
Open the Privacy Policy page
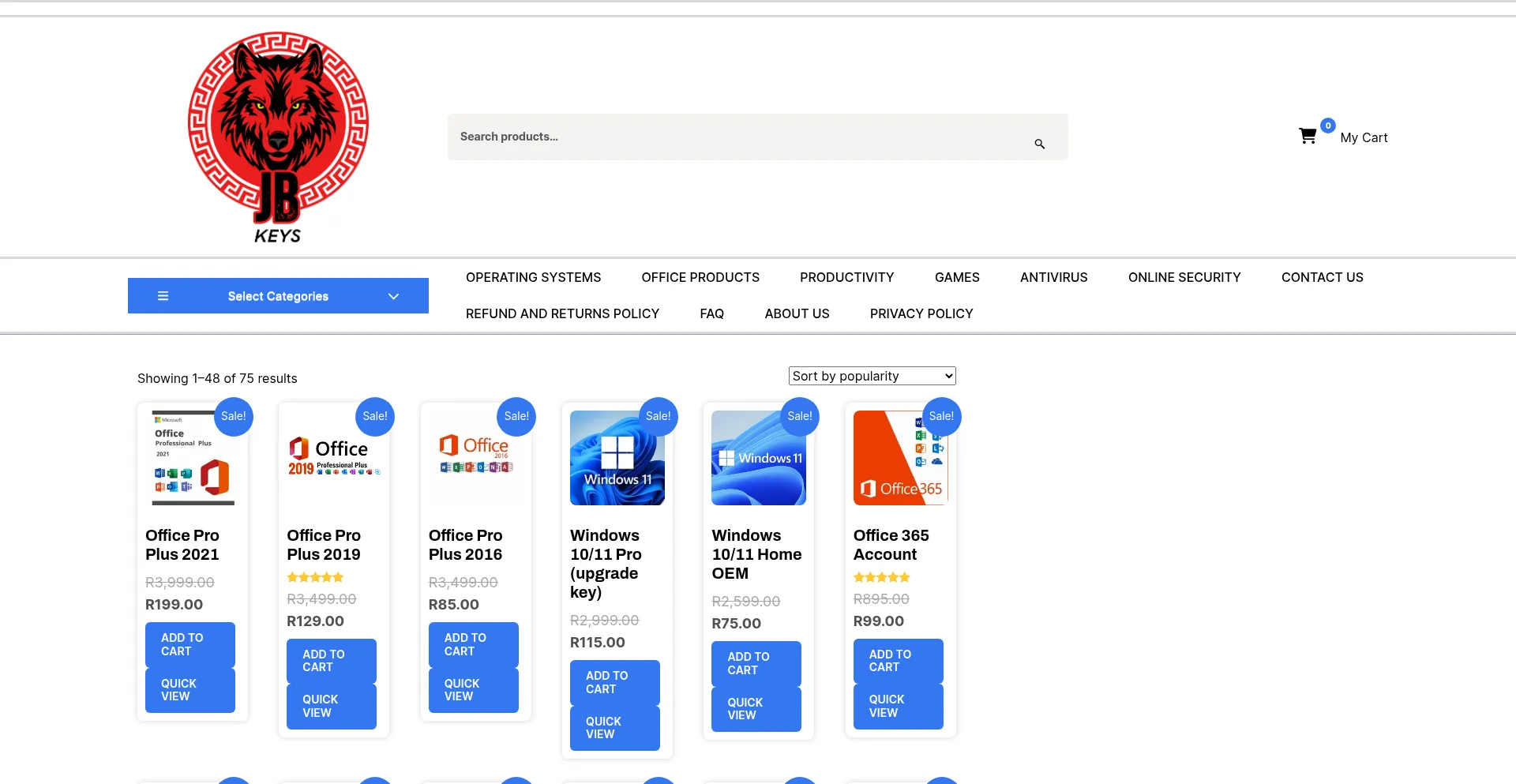click(x=921, y=313)
